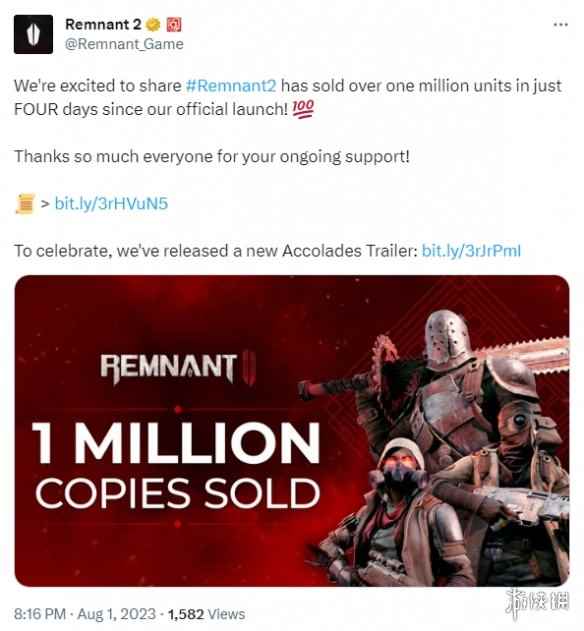
Task: Click the '1 MILLION' headline text
Action: click(x=176, y=443)
